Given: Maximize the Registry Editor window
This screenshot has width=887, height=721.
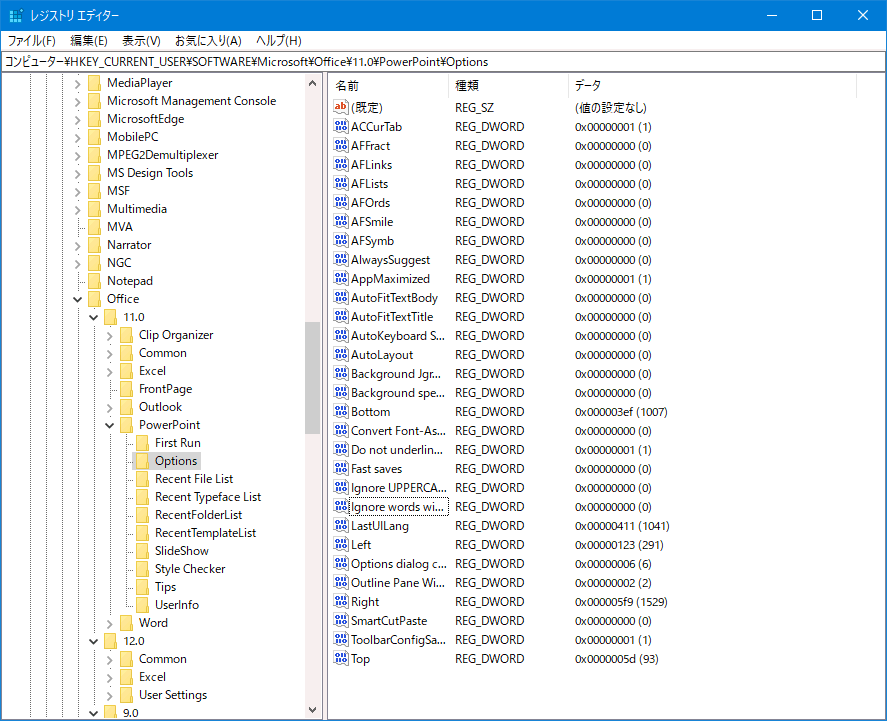Looking at the screenshot, I should click(817, 15).
